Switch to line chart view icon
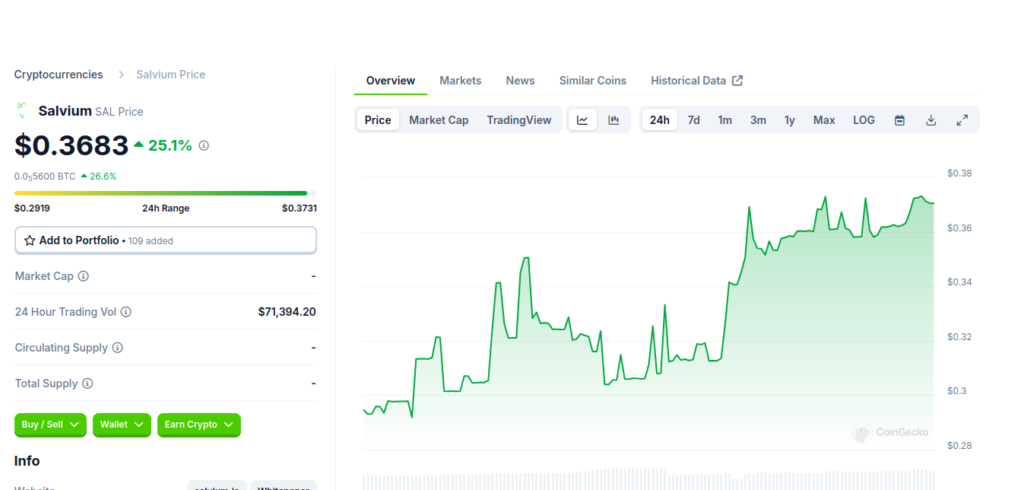Screen dimensions: 1024x490 [x=583, y=120]
